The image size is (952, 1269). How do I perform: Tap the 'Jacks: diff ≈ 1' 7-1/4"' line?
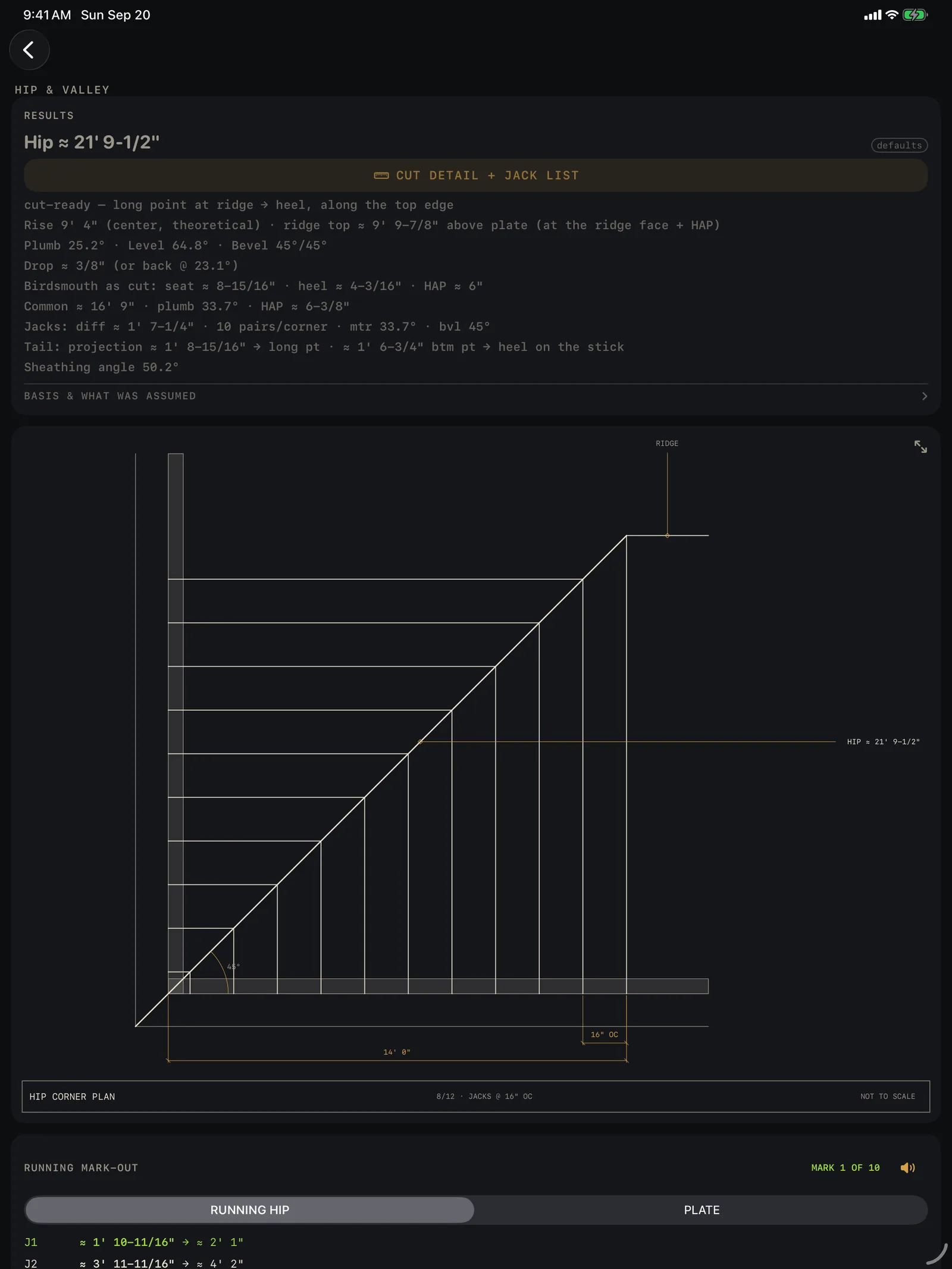257,327
